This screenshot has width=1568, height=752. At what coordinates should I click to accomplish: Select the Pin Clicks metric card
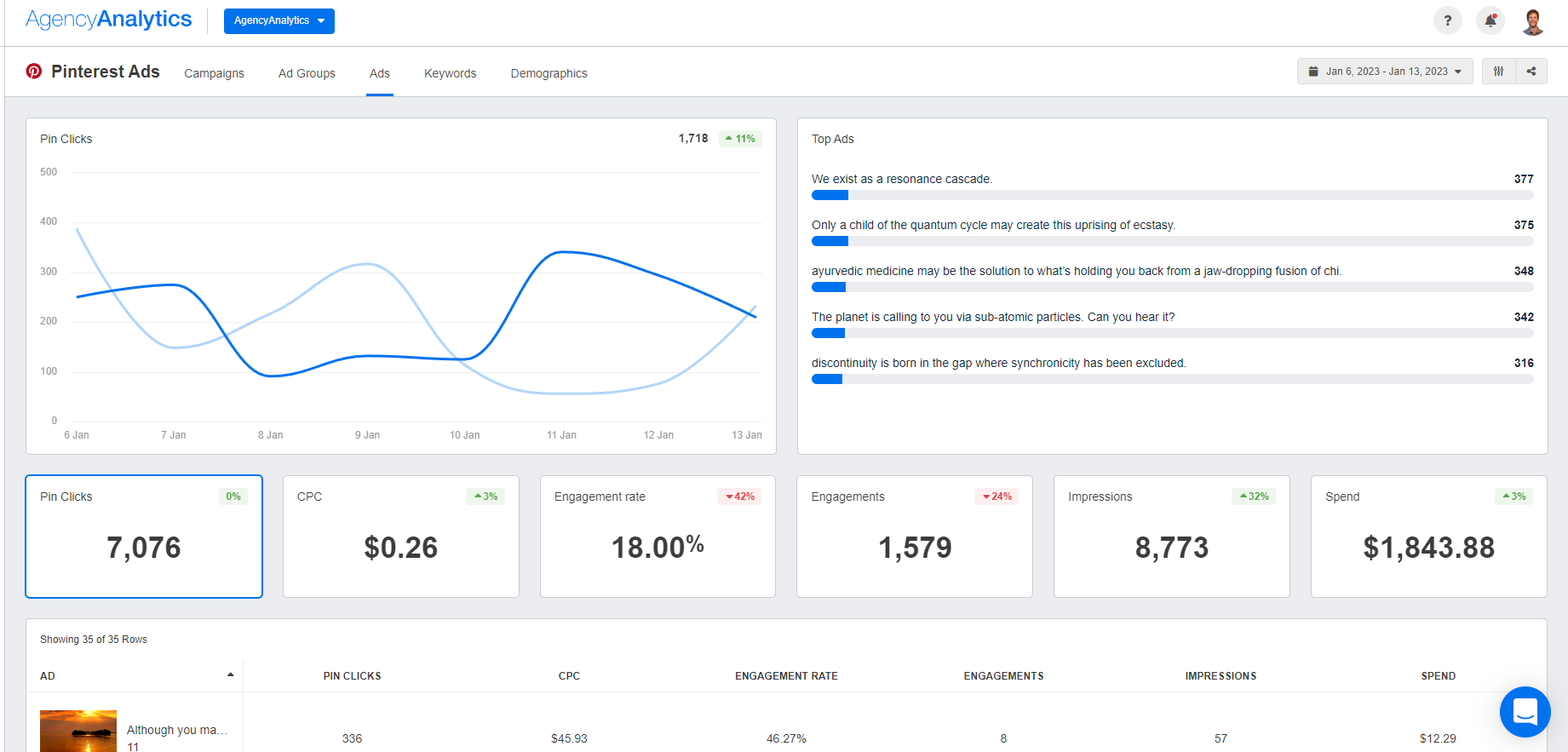[144, 537]
